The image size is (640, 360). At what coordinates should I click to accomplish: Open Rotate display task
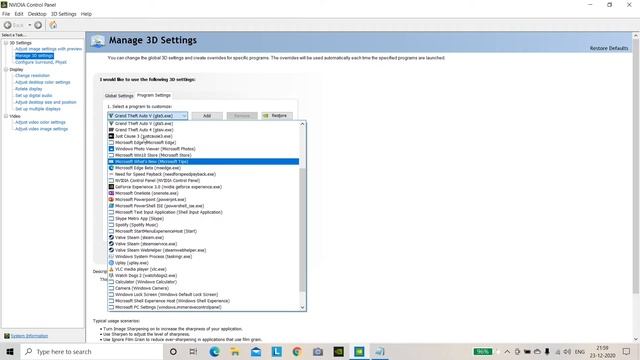tap(29, 89)
